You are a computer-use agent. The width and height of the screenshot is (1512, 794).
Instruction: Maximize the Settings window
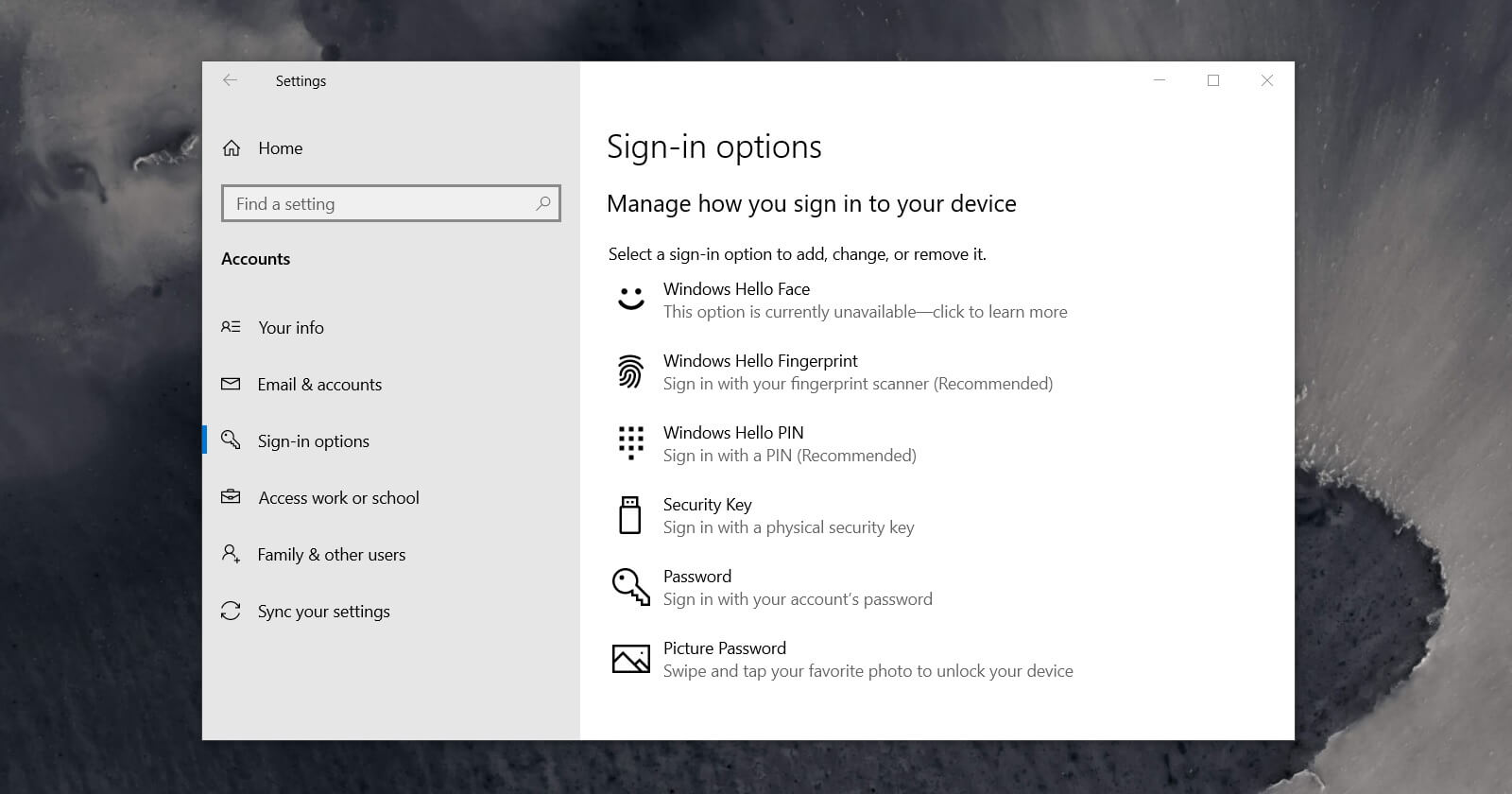coord(1213,81)
